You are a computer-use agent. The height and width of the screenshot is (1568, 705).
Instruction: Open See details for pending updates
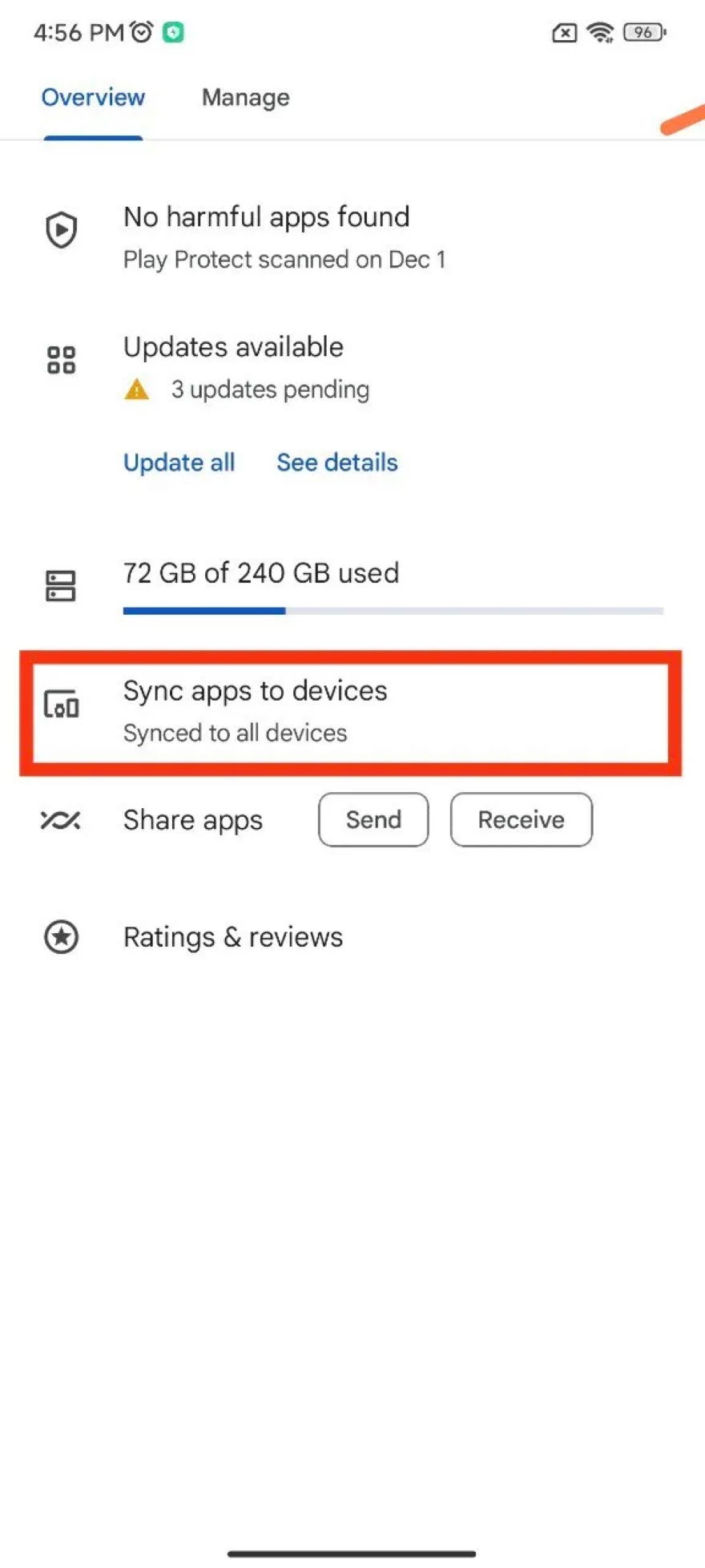click(336, 463)
